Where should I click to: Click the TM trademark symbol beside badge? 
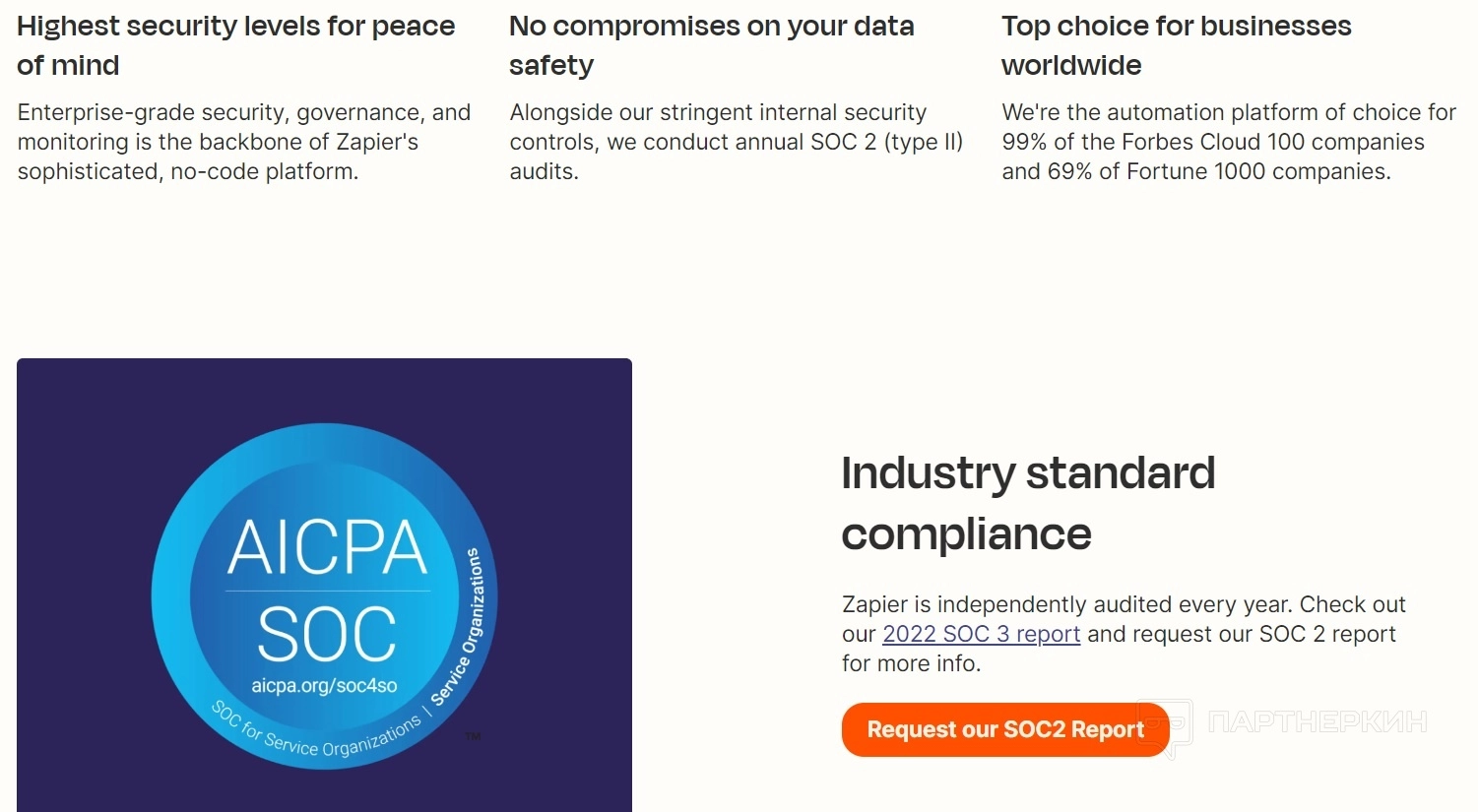click(474, 736)
